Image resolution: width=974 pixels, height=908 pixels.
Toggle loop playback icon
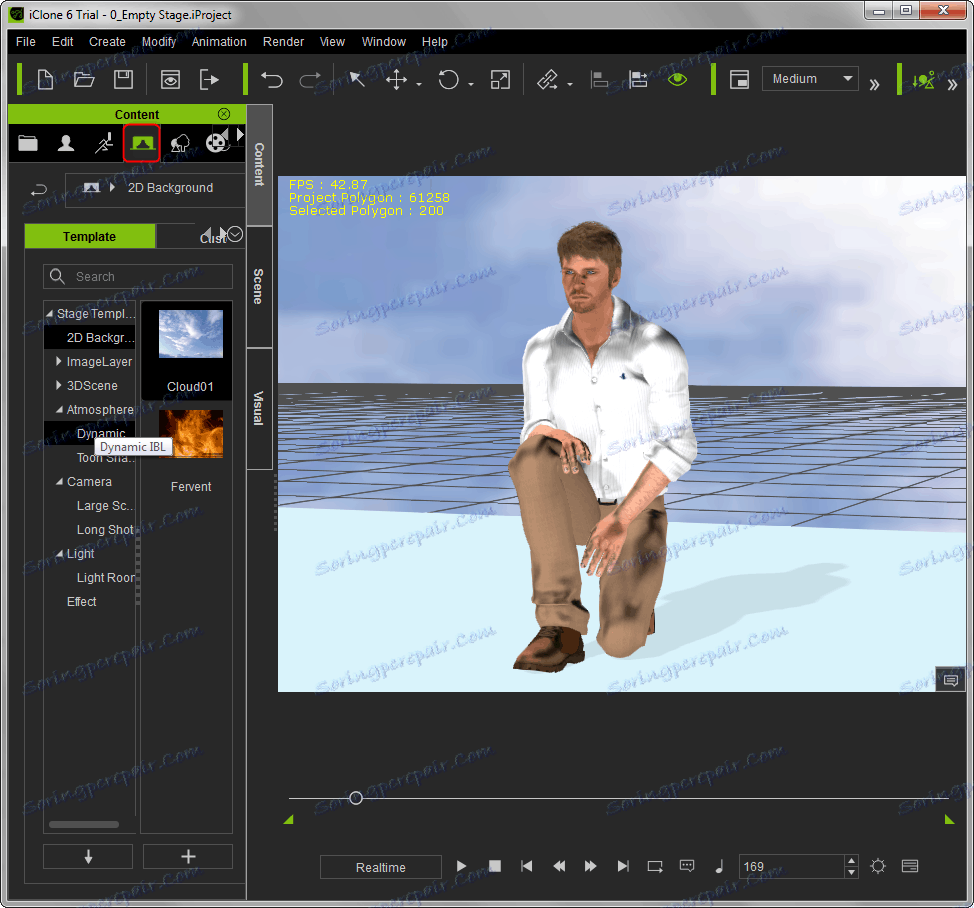[655, 866]
